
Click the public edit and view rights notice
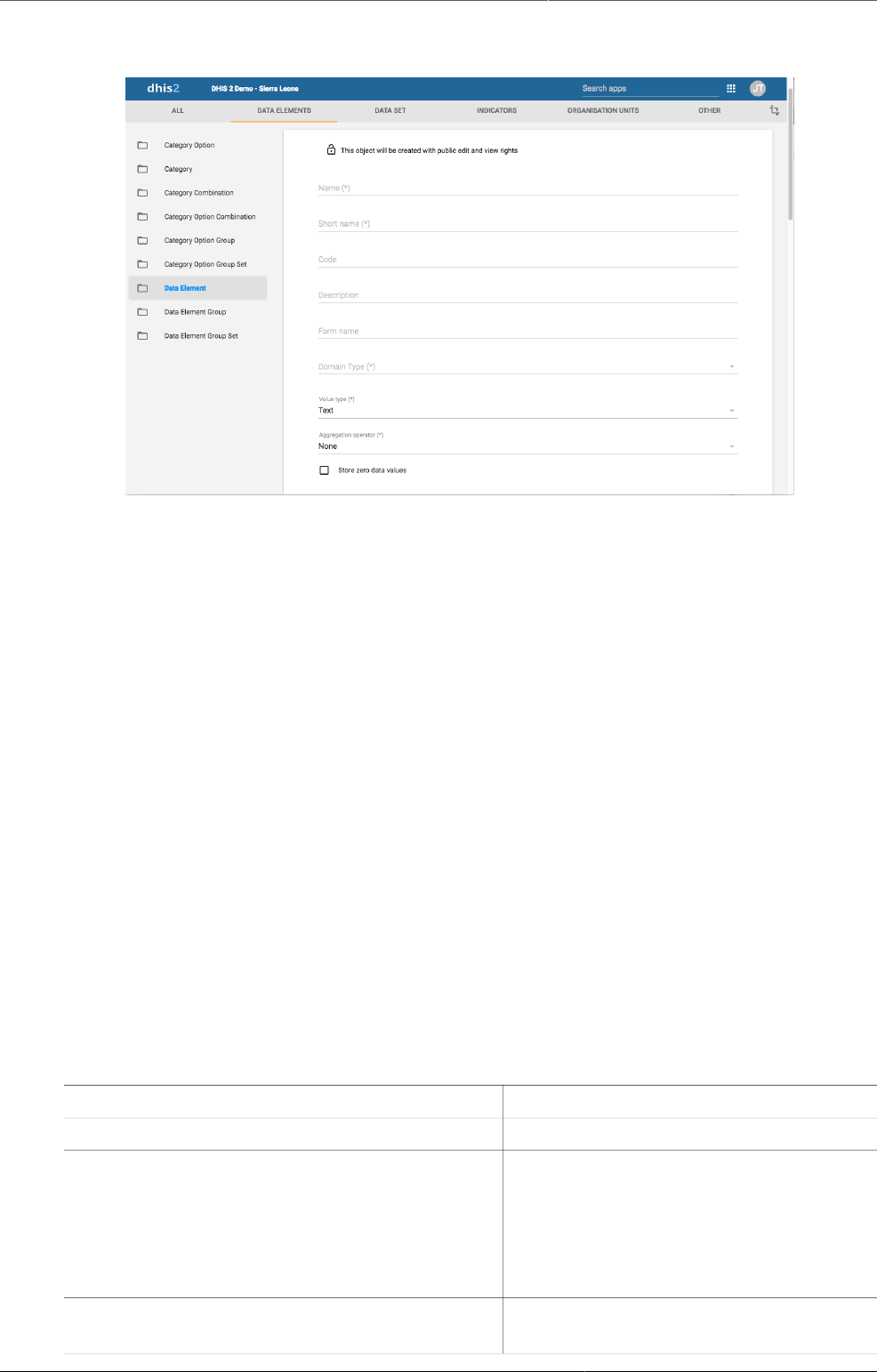pyautogui.click(x=429, y=150)
